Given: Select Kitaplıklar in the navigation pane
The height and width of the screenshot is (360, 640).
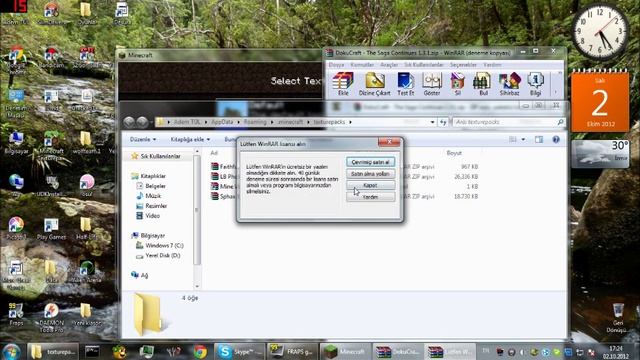Looking at the screenshot, I should [x=149, y=176].
